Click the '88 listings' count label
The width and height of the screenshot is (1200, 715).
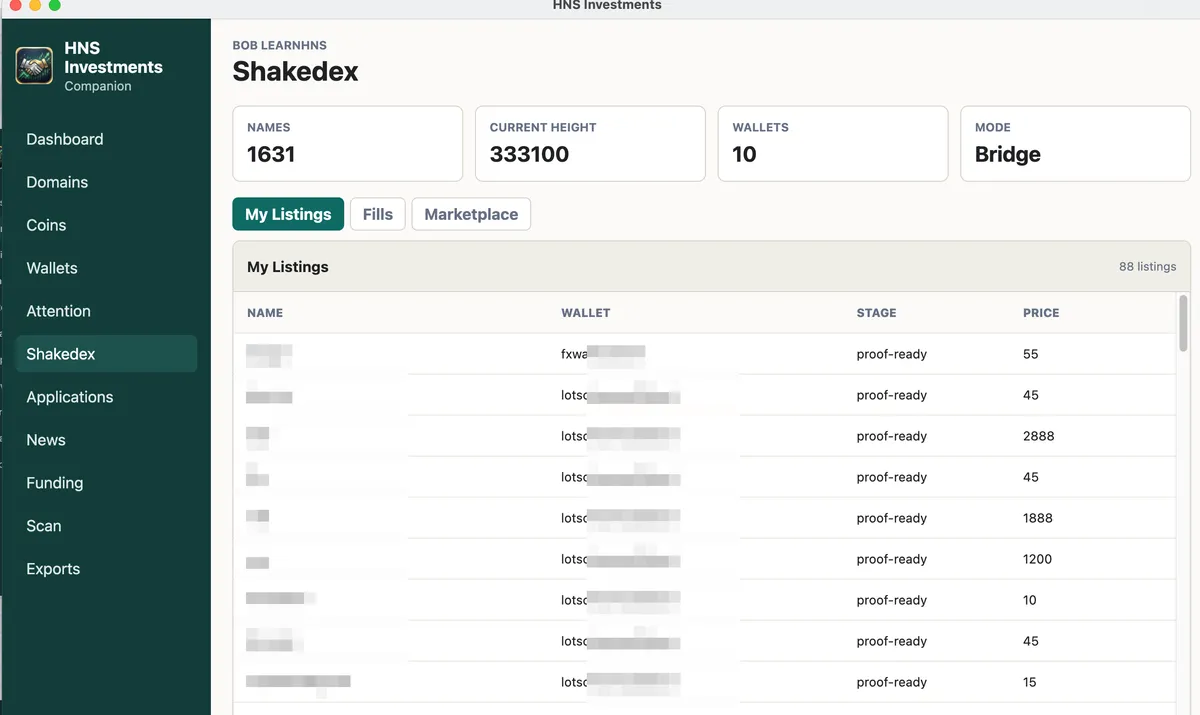(1148, 267)
